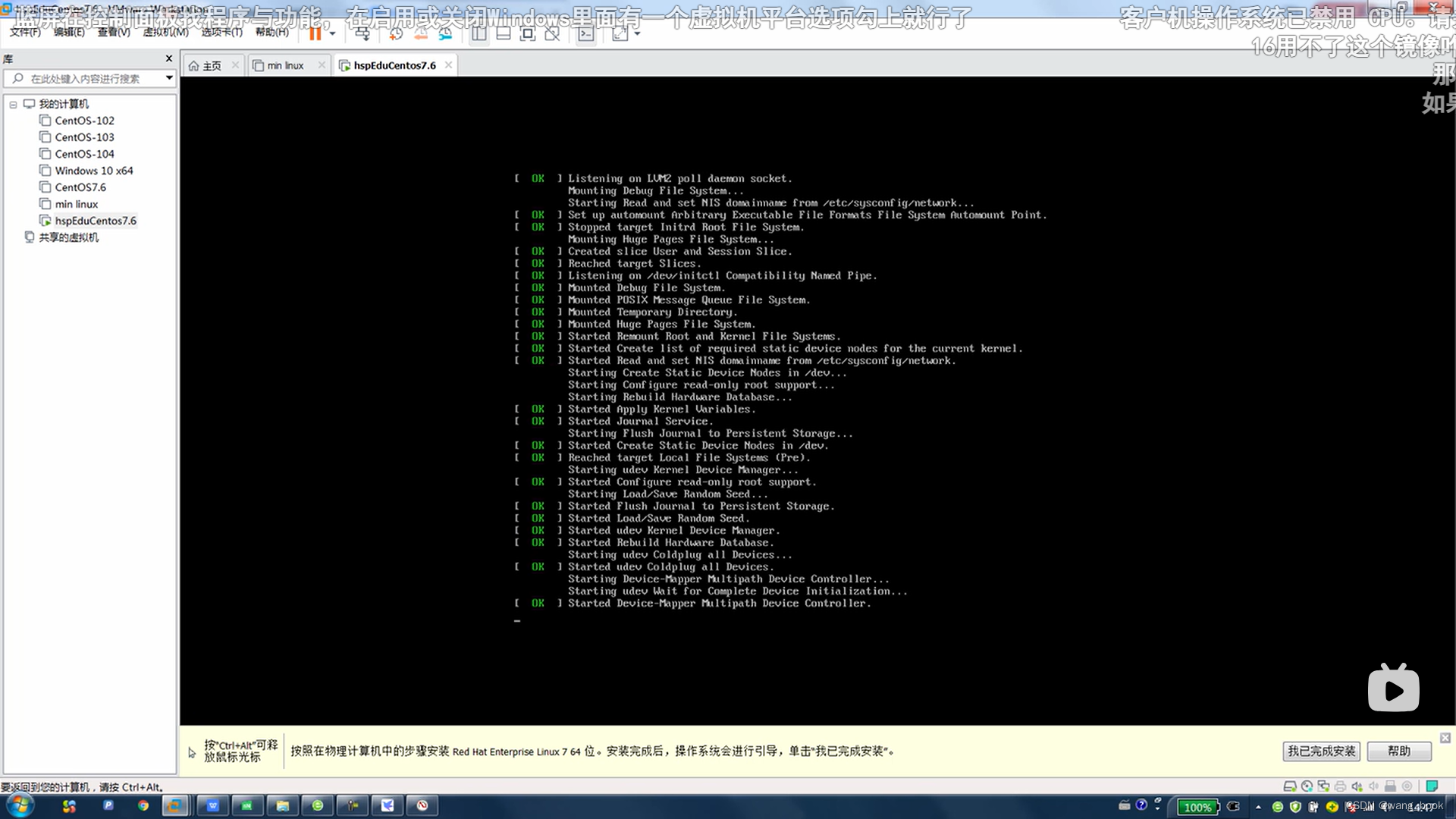
Task: Click the green shield security tray icon
Action: pos(1295,807)
